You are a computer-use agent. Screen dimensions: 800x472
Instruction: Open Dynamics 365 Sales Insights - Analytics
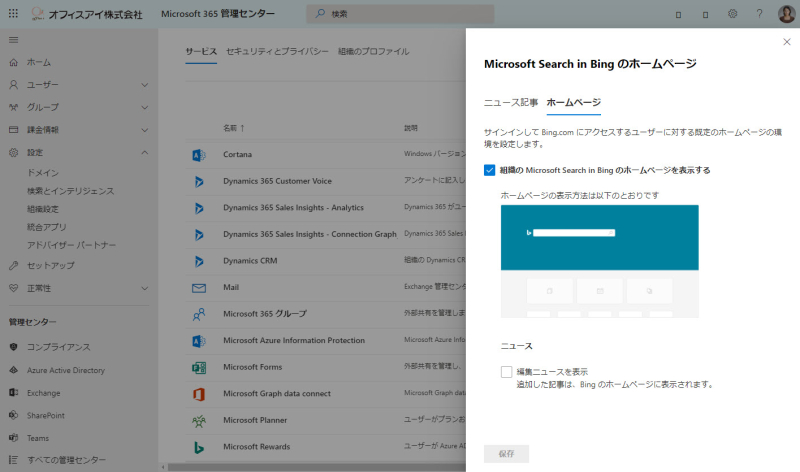coord(293,208)
